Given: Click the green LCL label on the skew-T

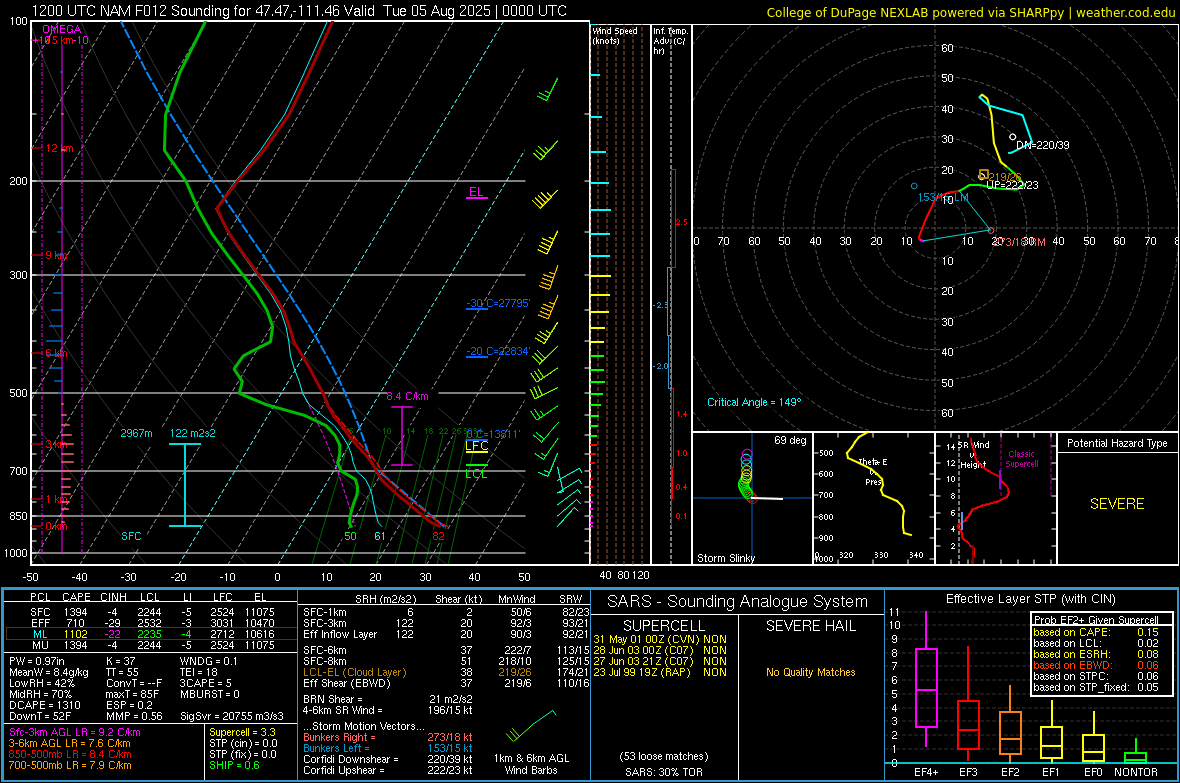Looking at the screenshot, I should coord(476,473).
